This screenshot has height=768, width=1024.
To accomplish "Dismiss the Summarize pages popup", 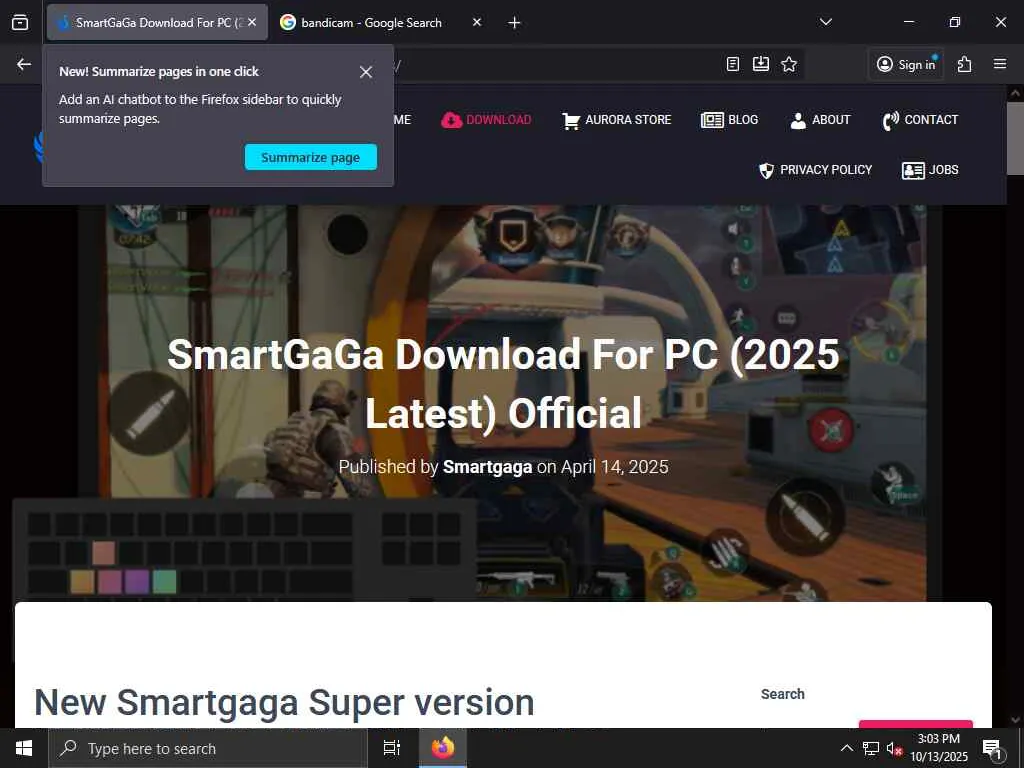I will point(366,72).
